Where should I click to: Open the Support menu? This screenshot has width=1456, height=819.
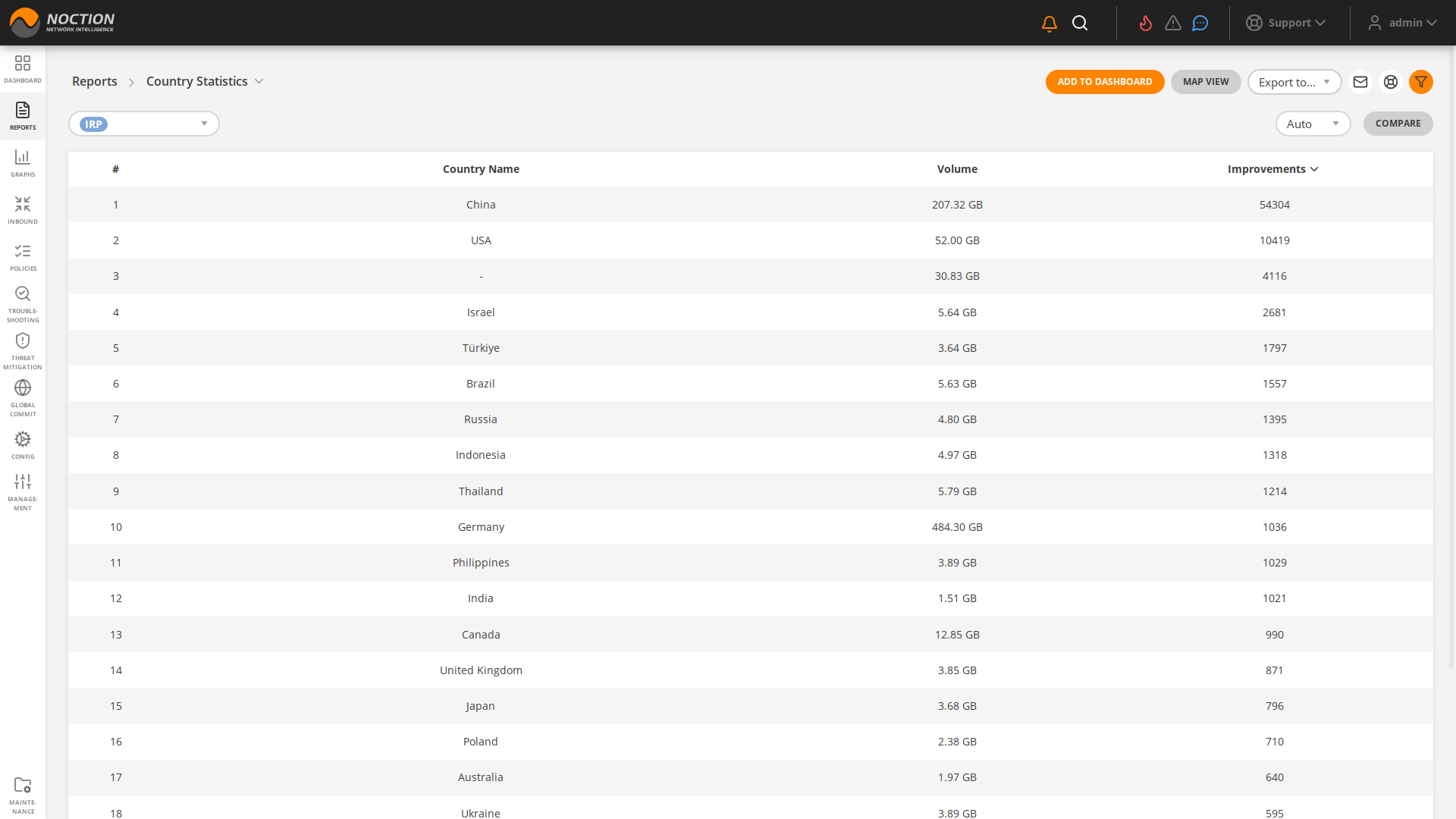tap(1286, 23)
